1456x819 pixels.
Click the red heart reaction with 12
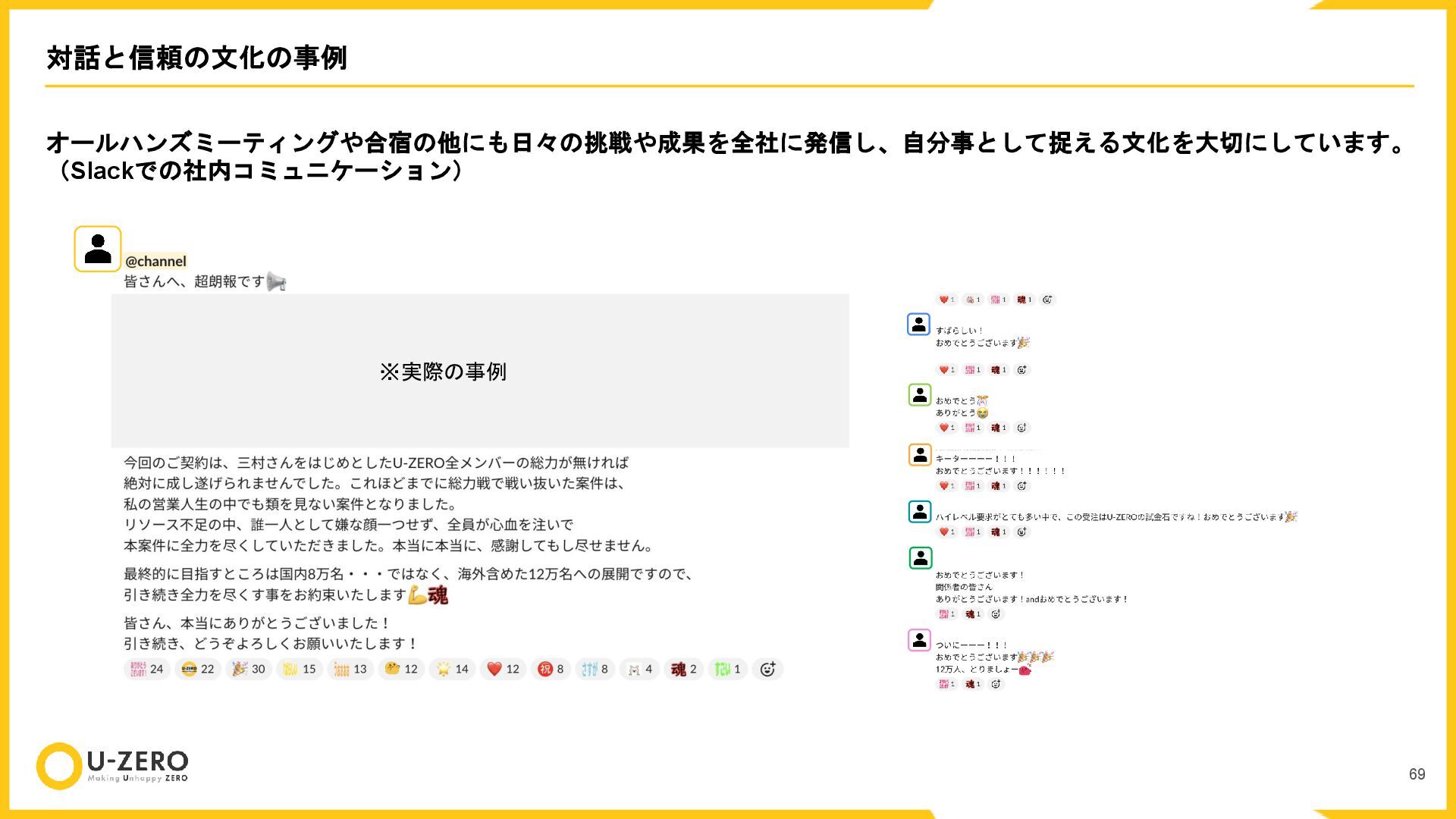503,669
